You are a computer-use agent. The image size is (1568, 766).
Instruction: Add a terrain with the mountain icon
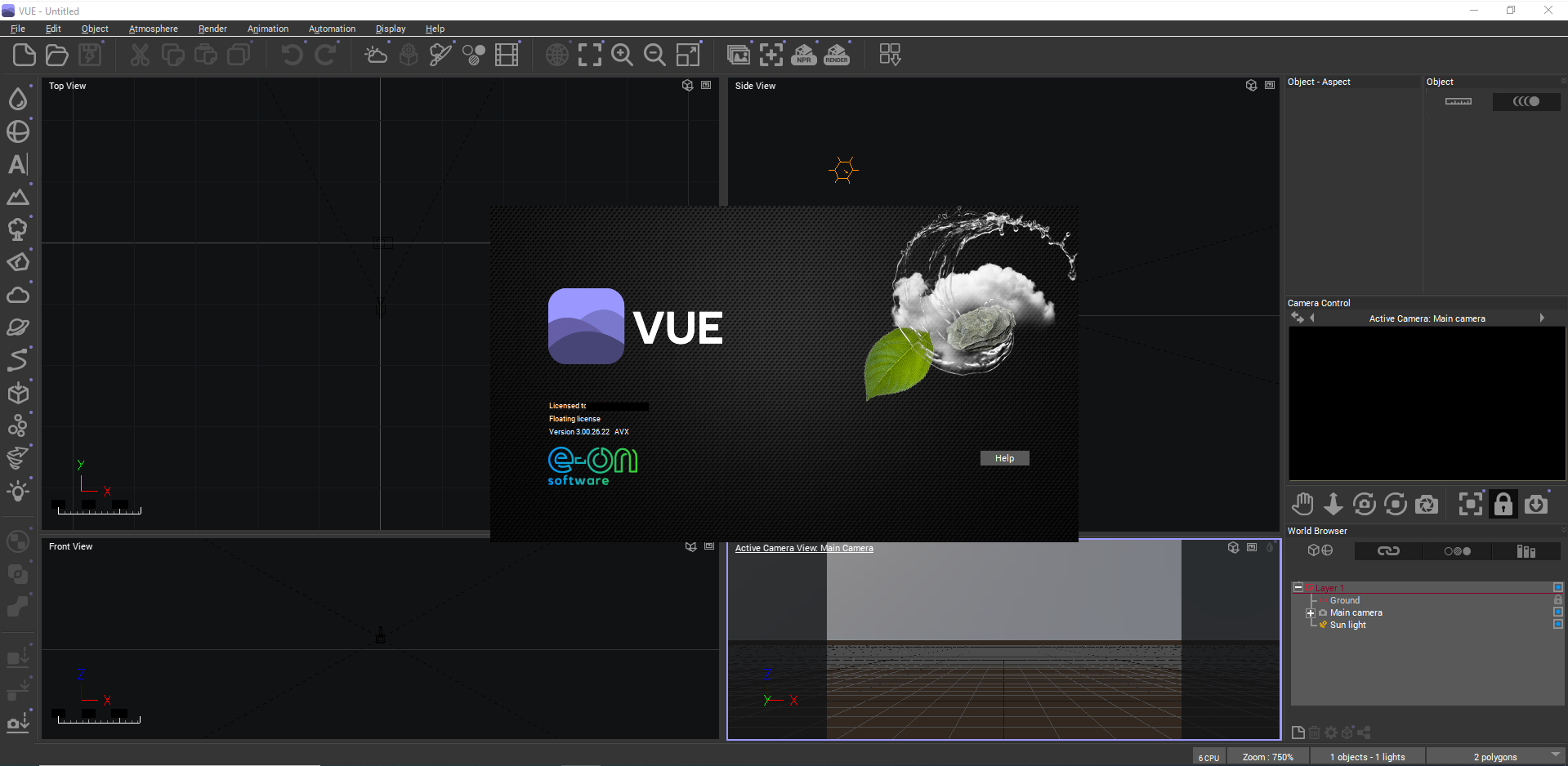click(18, 197)
